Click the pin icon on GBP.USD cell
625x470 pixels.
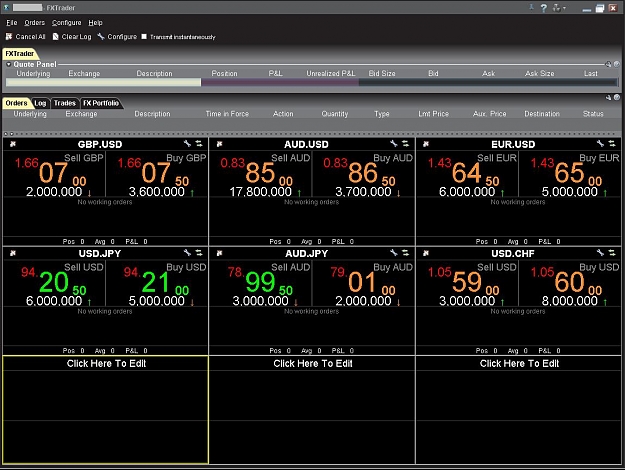click(13, 144)
